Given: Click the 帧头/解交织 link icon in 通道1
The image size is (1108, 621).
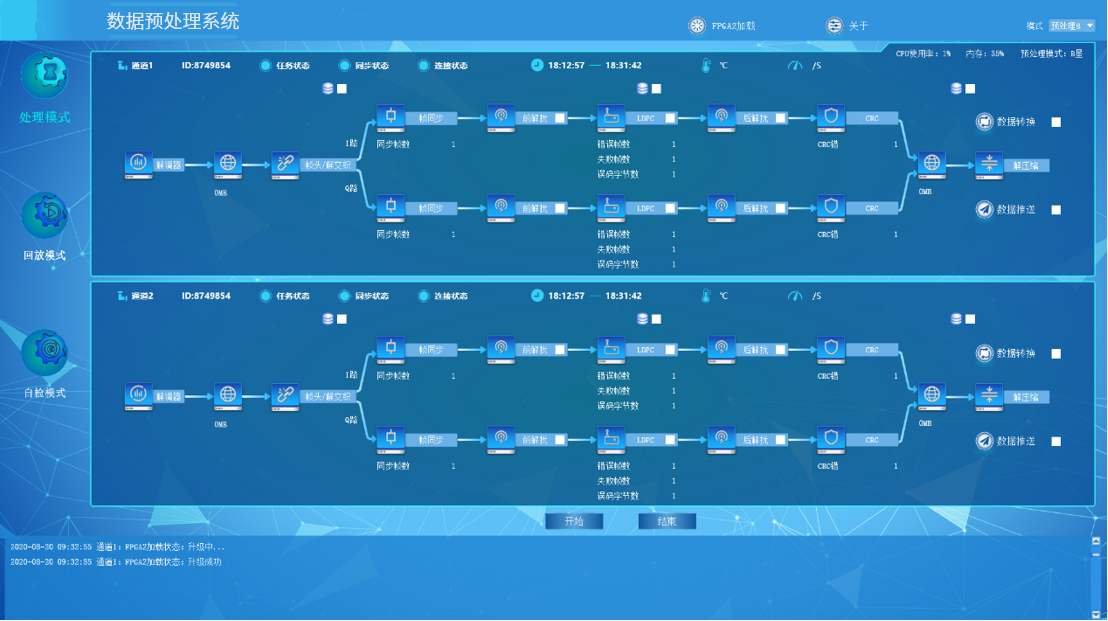Looking at the screenshot, I should coord(285,164).
